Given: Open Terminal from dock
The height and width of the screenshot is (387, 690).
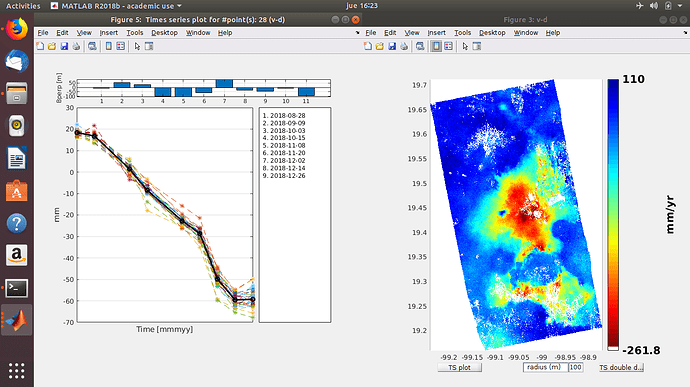Looking at the screenshot, I should pos(17,288).
